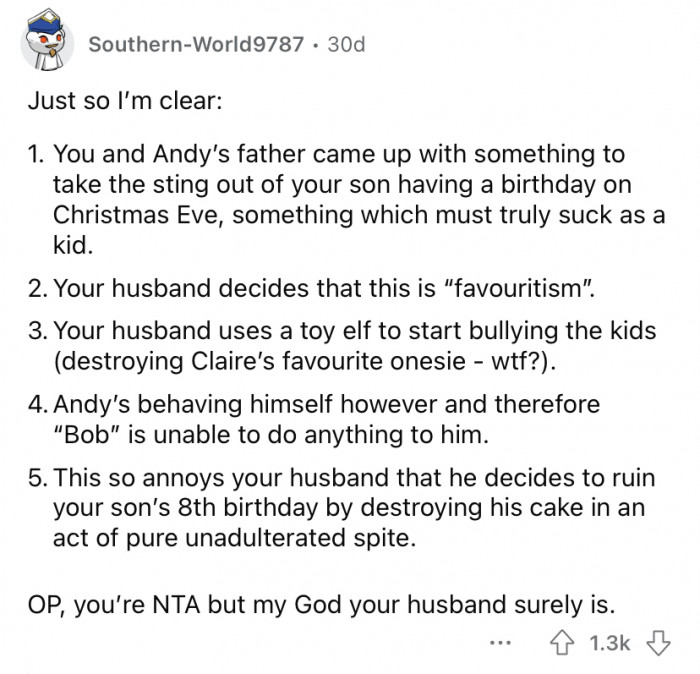Click the 1.3k vote score
The image size is (700, 674).
pos(609,643)
